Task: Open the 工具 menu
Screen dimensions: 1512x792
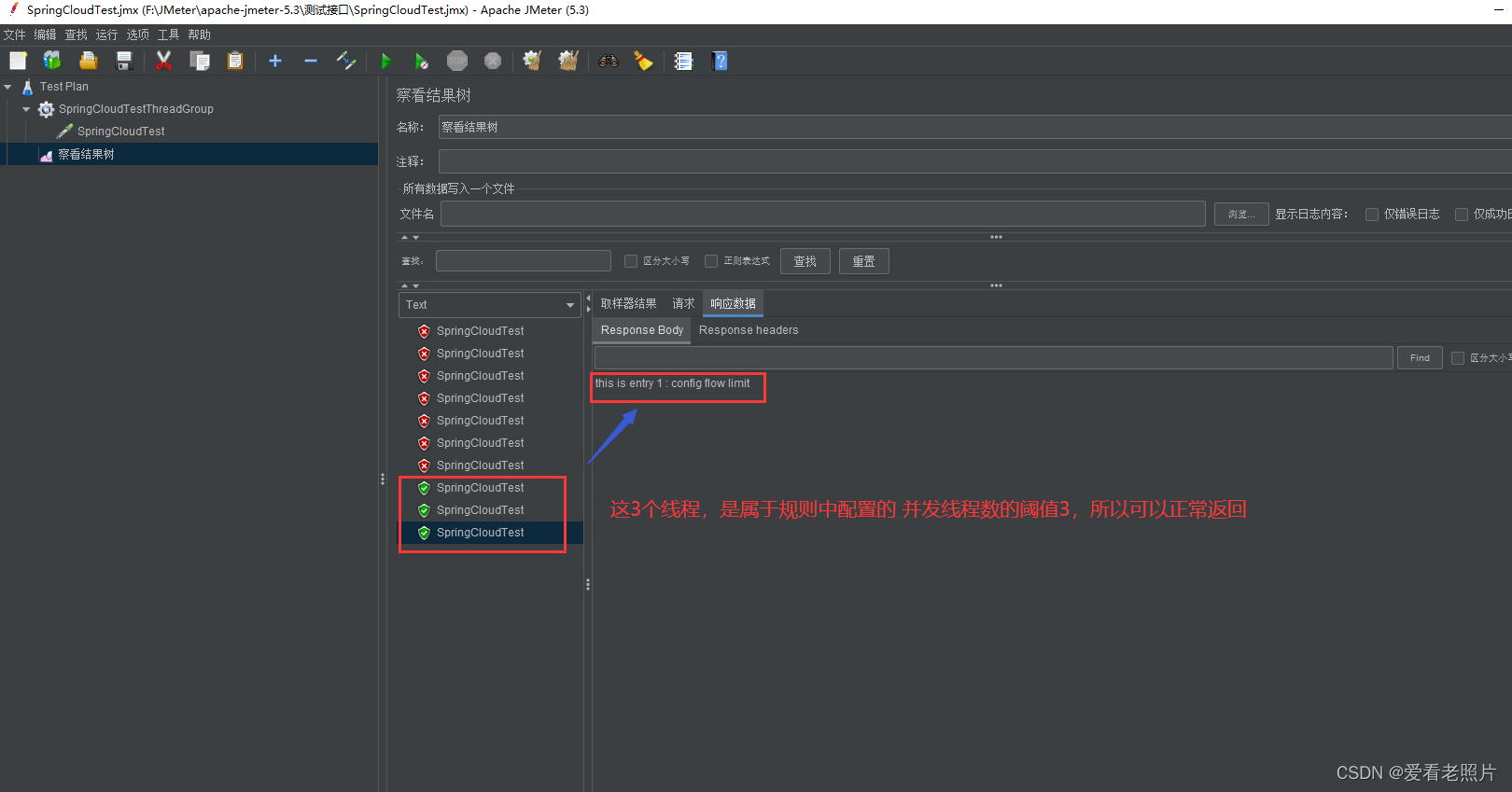Action: [169, 35]
